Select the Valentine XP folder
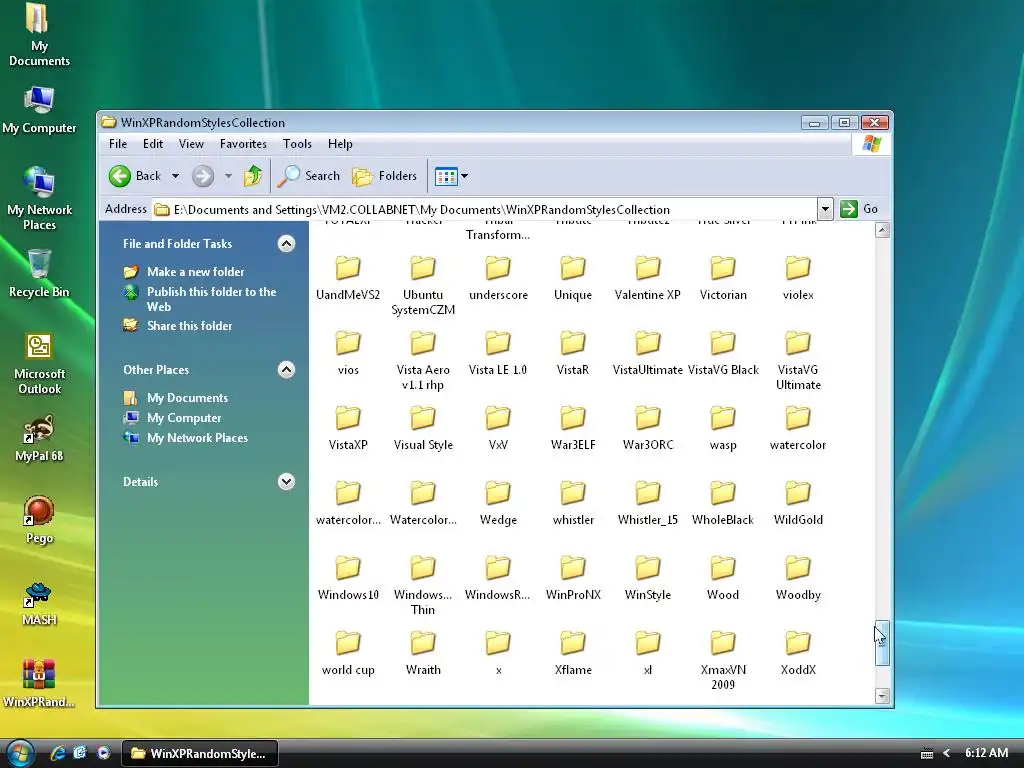 [x=648, y=278]
